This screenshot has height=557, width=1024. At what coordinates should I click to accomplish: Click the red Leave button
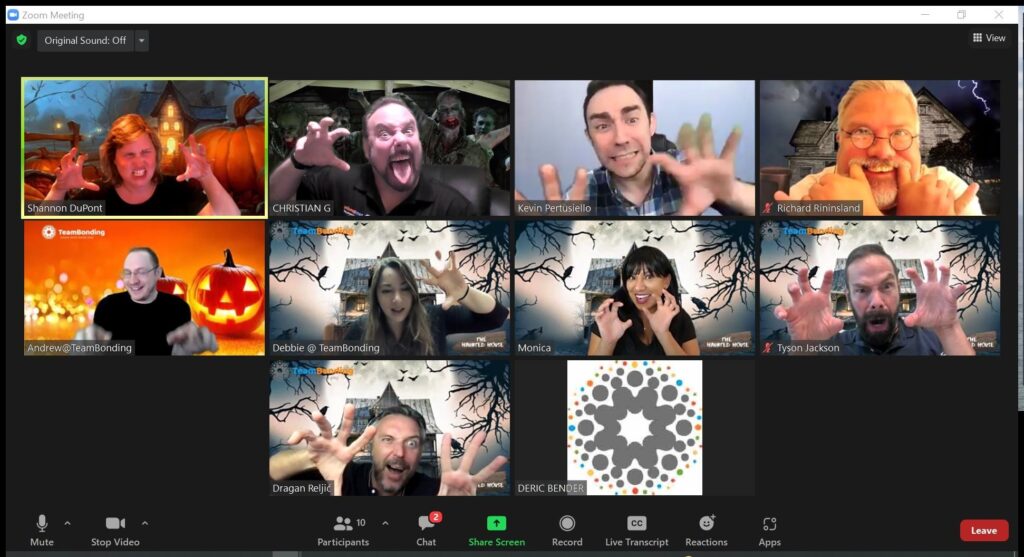(983, 531)
